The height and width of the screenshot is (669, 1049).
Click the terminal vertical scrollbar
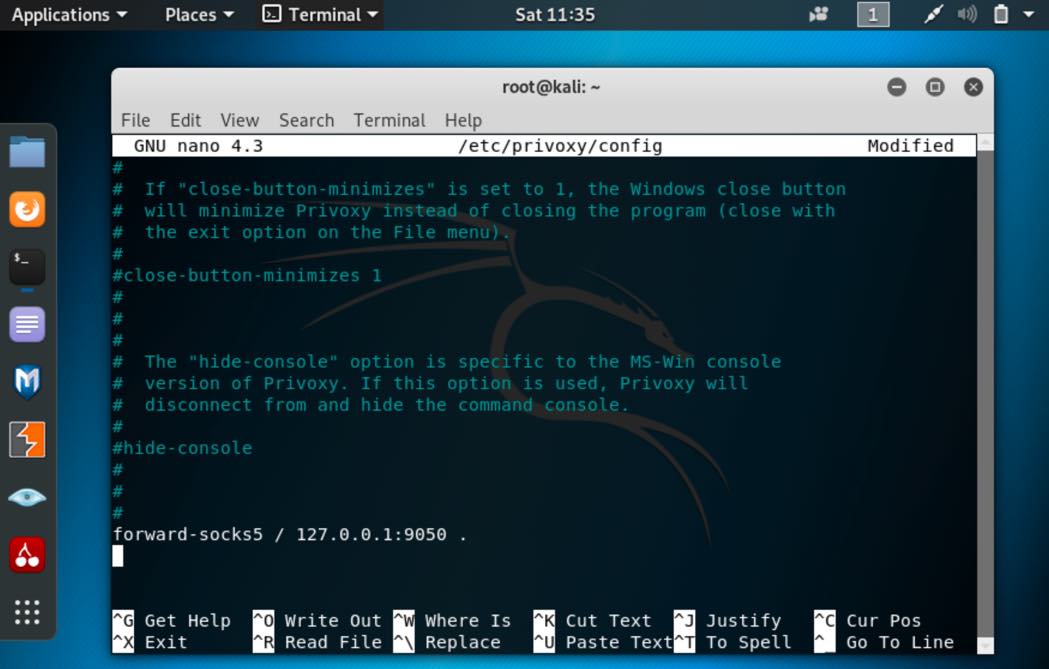coord(985,390)
